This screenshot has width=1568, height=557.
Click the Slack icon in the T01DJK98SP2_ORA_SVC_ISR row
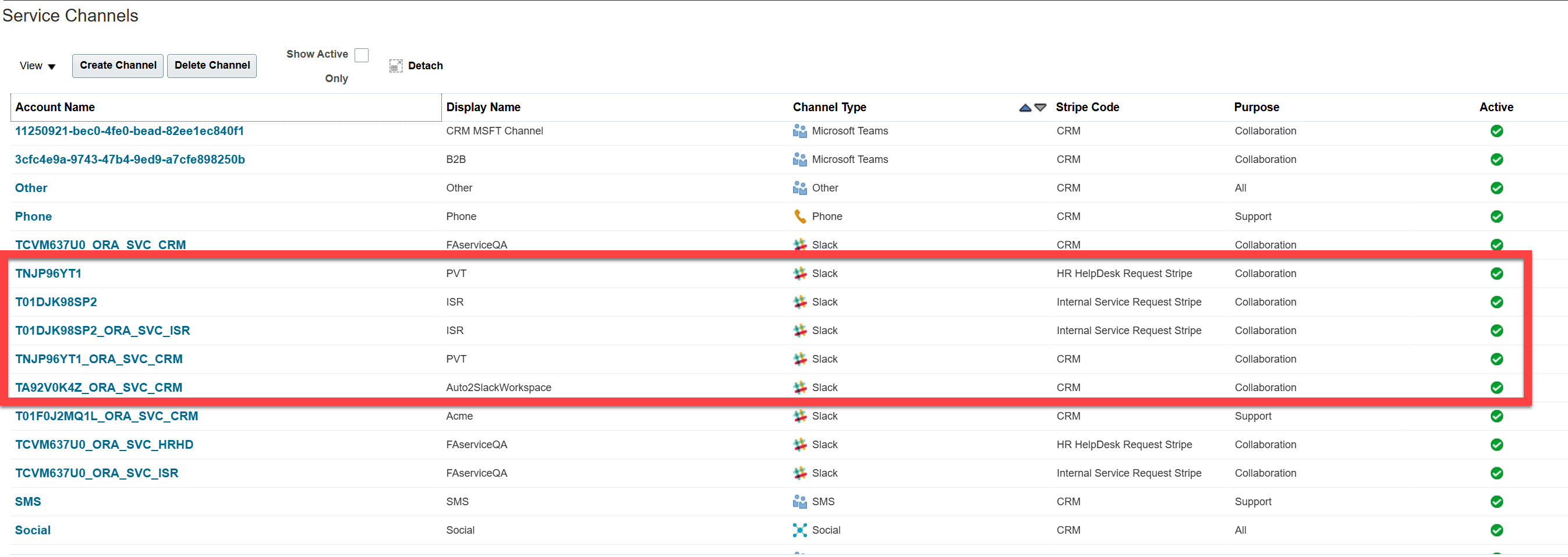(799, 331)
